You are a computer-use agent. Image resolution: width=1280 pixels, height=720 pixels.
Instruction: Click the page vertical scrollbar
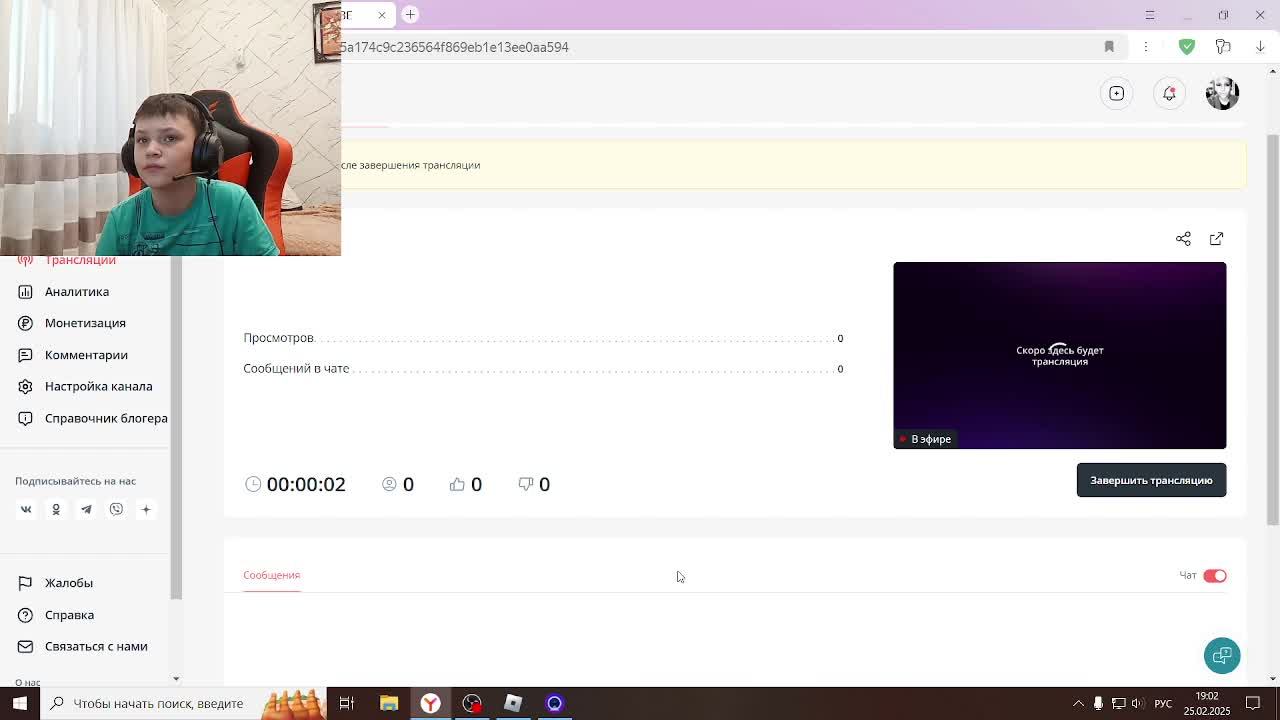coord(1273,330)
